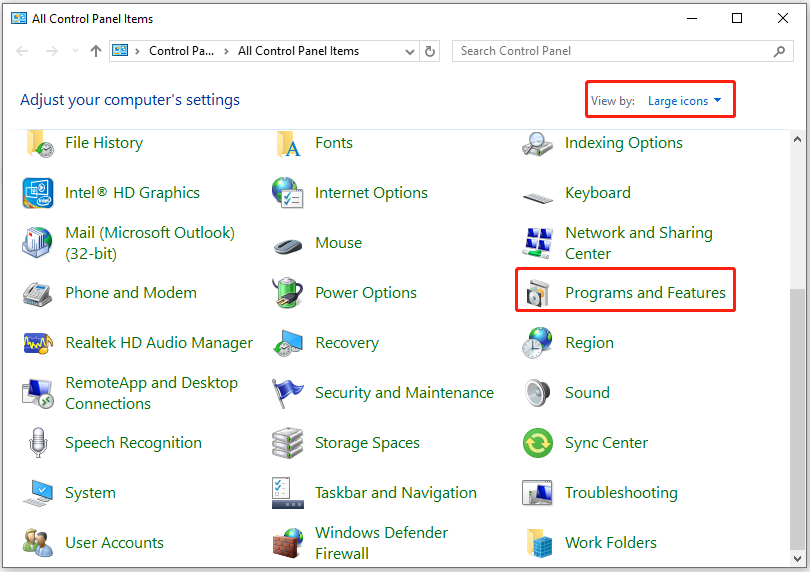
Task: Expand the chevron before Control Panel breadcrumb
Action: pos(137,51)
